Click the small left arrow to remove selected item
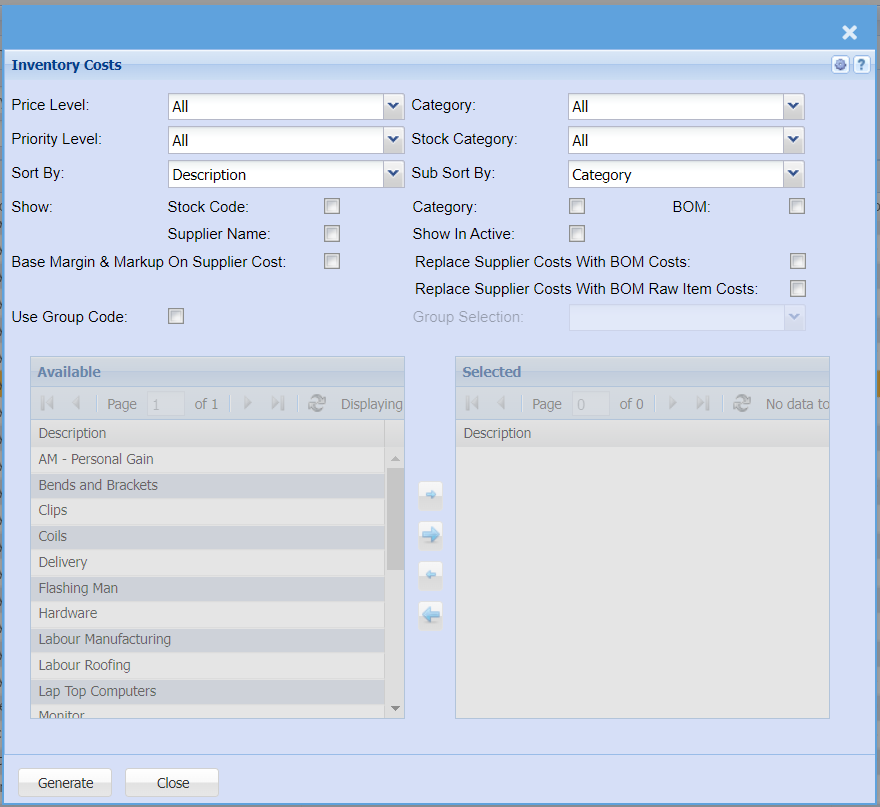The height and width of the screenshot is (807, 880). click(x=430, y=575)
